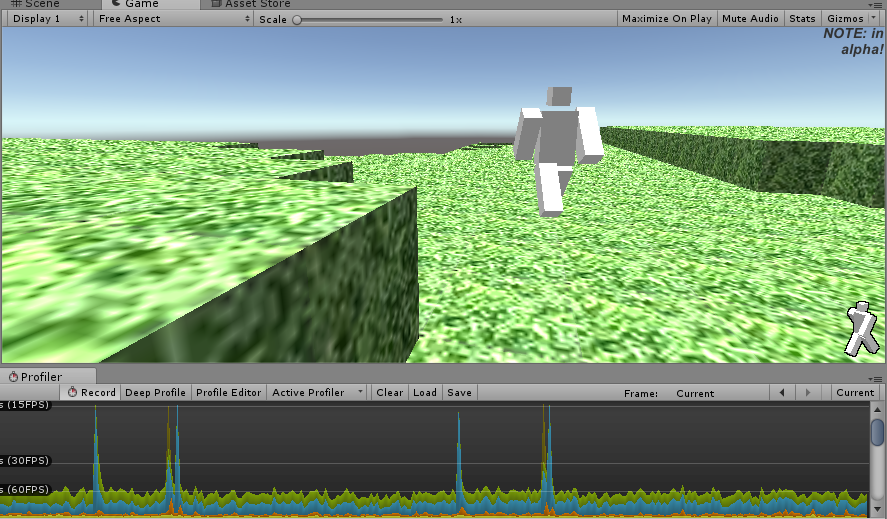Click the profiler Load button
Screen dimensions: 887x519
425,393
